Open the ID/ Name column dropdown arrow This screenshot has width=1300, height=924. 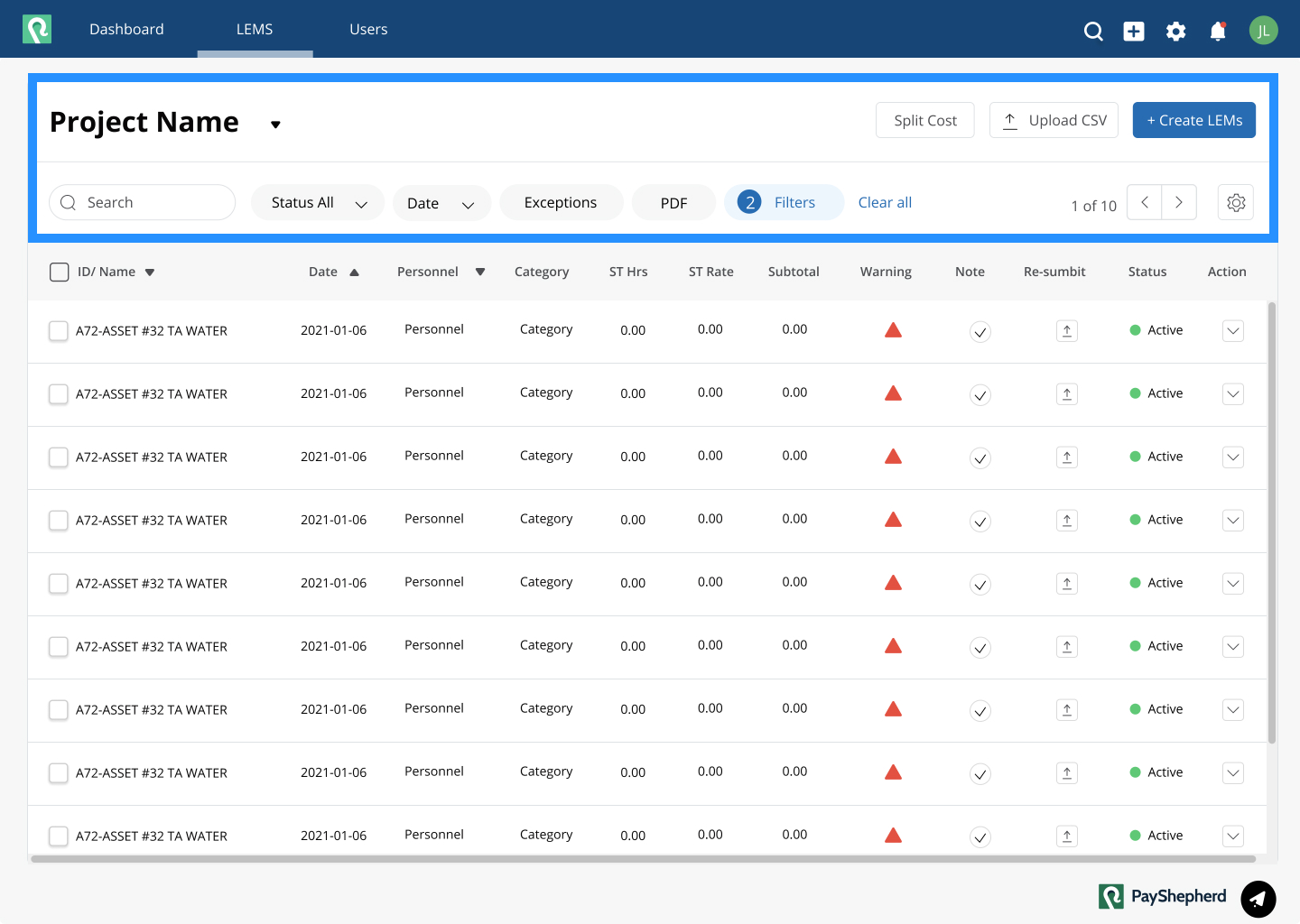pyautogui.click(x=150, y=273)
